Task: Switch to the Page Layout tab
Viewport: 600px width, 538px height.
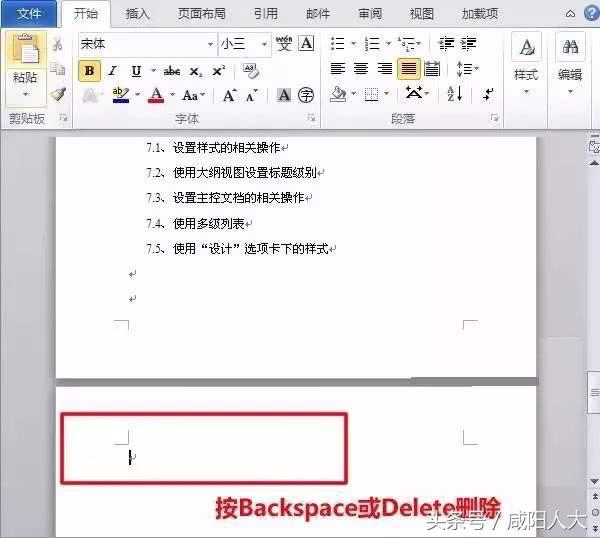Action: [202, 14]
